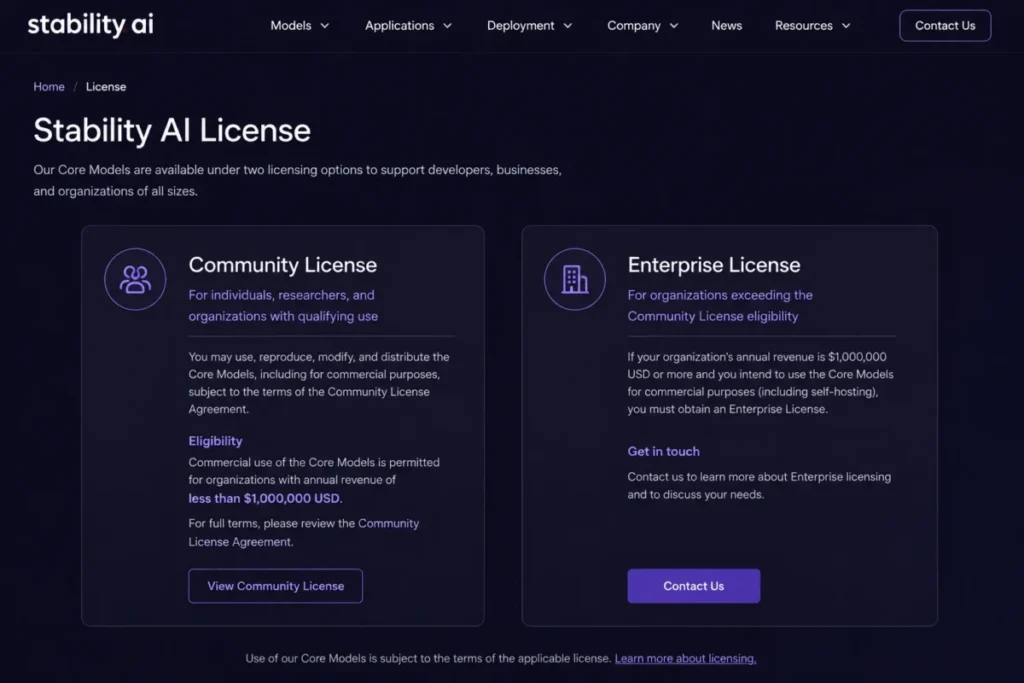Image resolution: width=1024 pixels, height=683 pixels.
Task: Click 'Contact us to learn more' paragraph
Action: click(x=759, y=486)
